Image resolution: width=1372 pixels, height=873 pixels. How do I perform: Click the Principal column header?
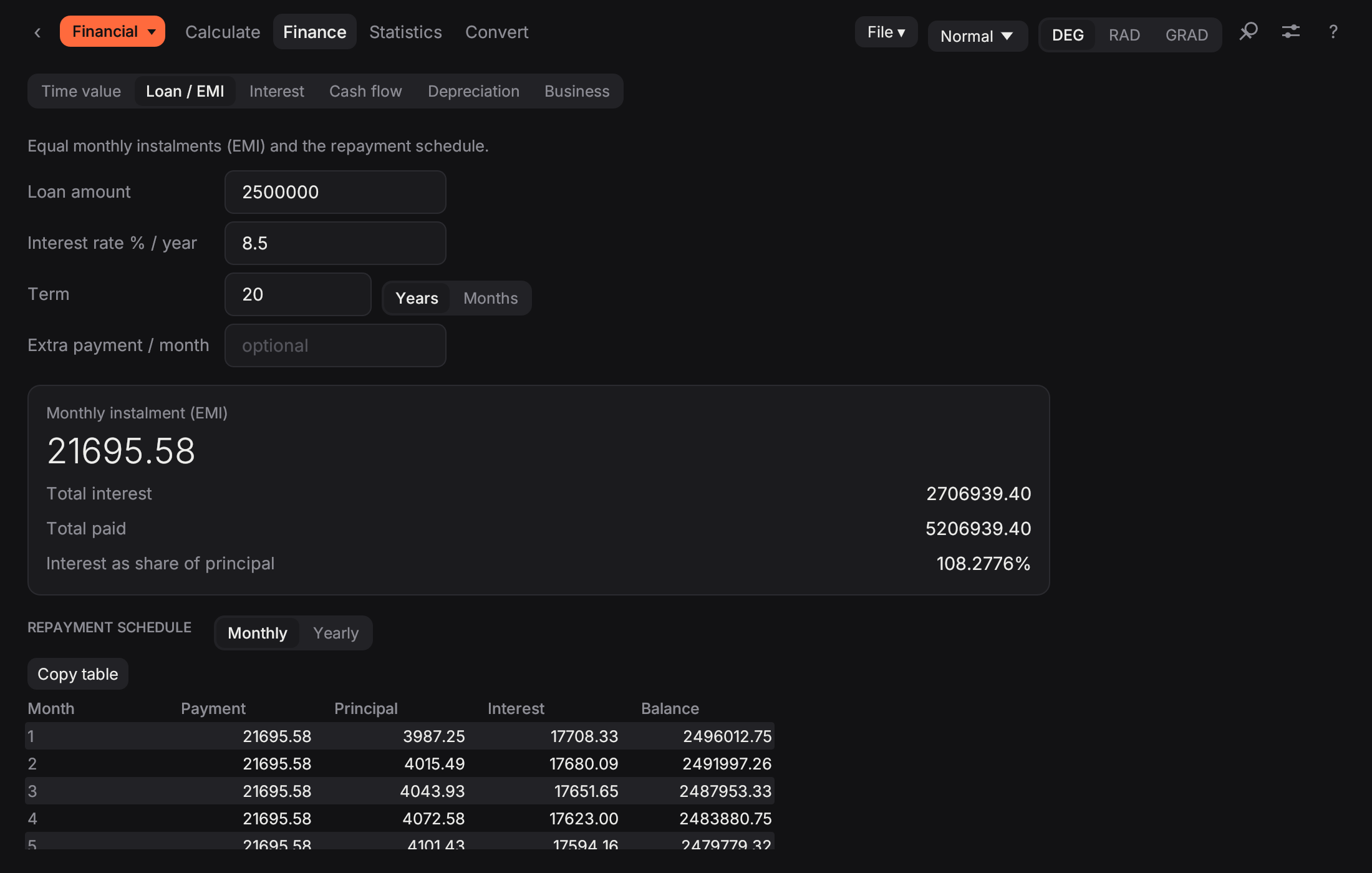pyautogui.click(x=366, y=708)
